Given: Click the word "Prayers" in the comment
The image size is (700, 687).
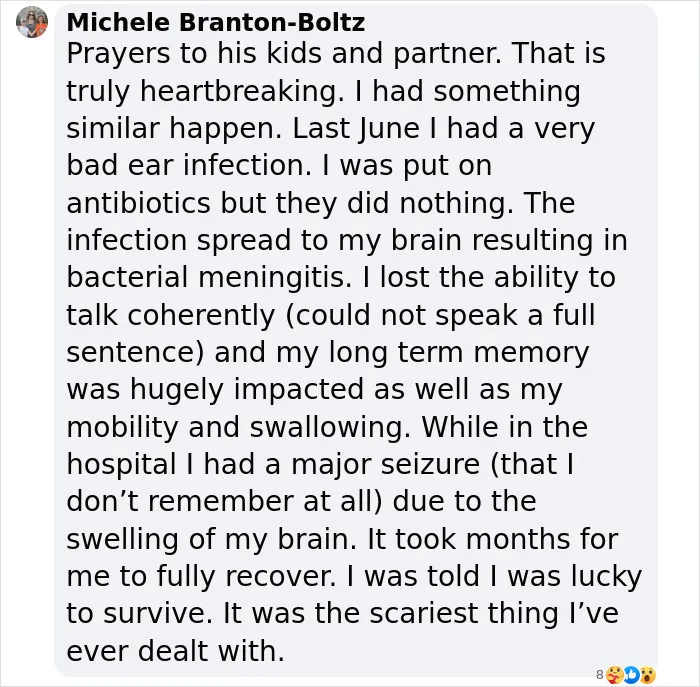Looking at the screenshot, I should coord(118,54).
